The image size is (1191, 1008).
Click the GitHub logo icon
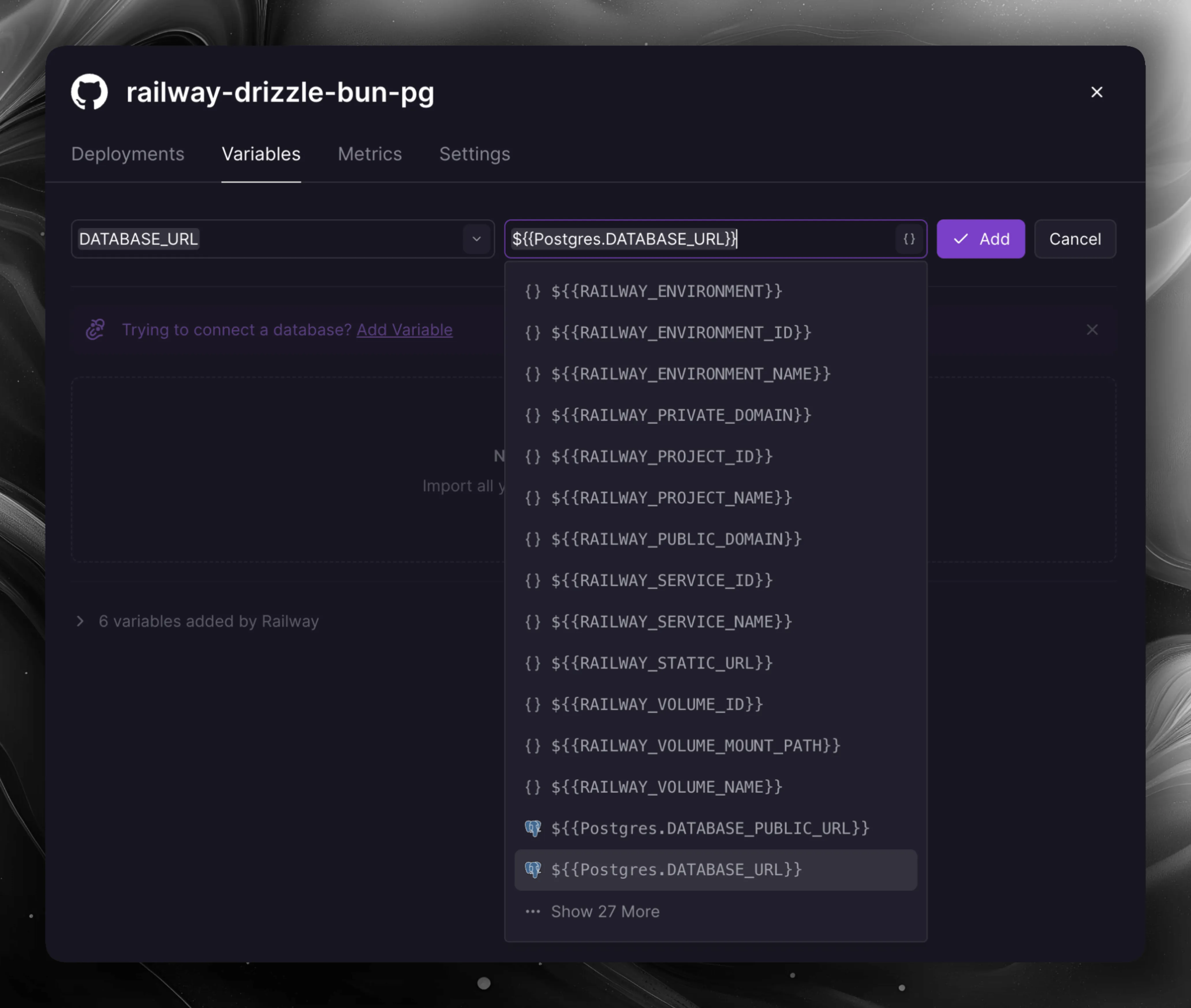(x=89, y=92)
